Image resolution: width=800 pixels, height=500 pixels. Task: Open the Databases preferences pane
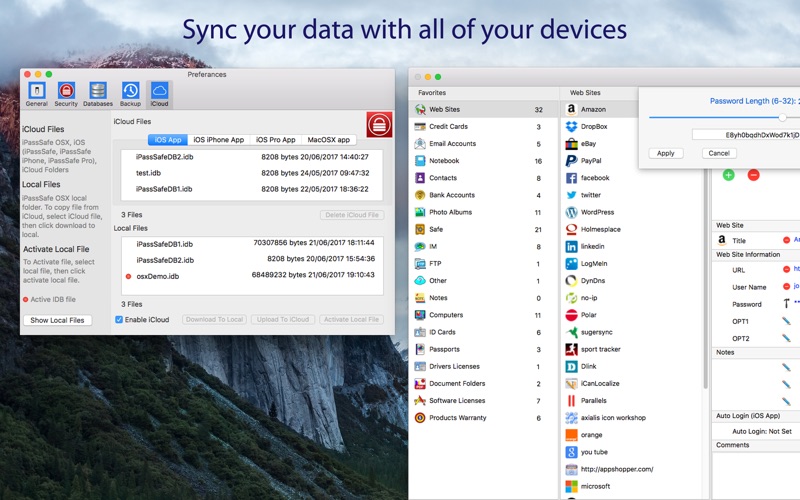[x=97, y=94]
